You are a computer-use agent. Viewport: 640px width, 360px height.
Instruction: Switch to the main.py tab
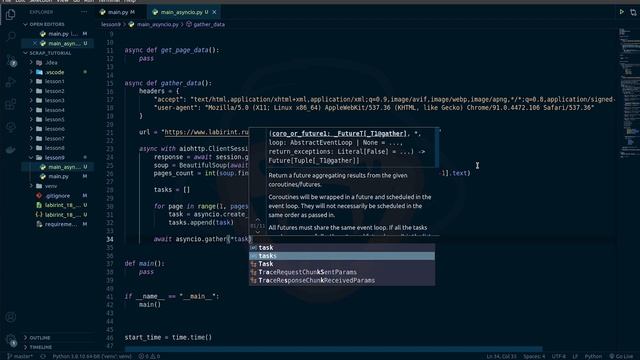click(x=118, y=12)
